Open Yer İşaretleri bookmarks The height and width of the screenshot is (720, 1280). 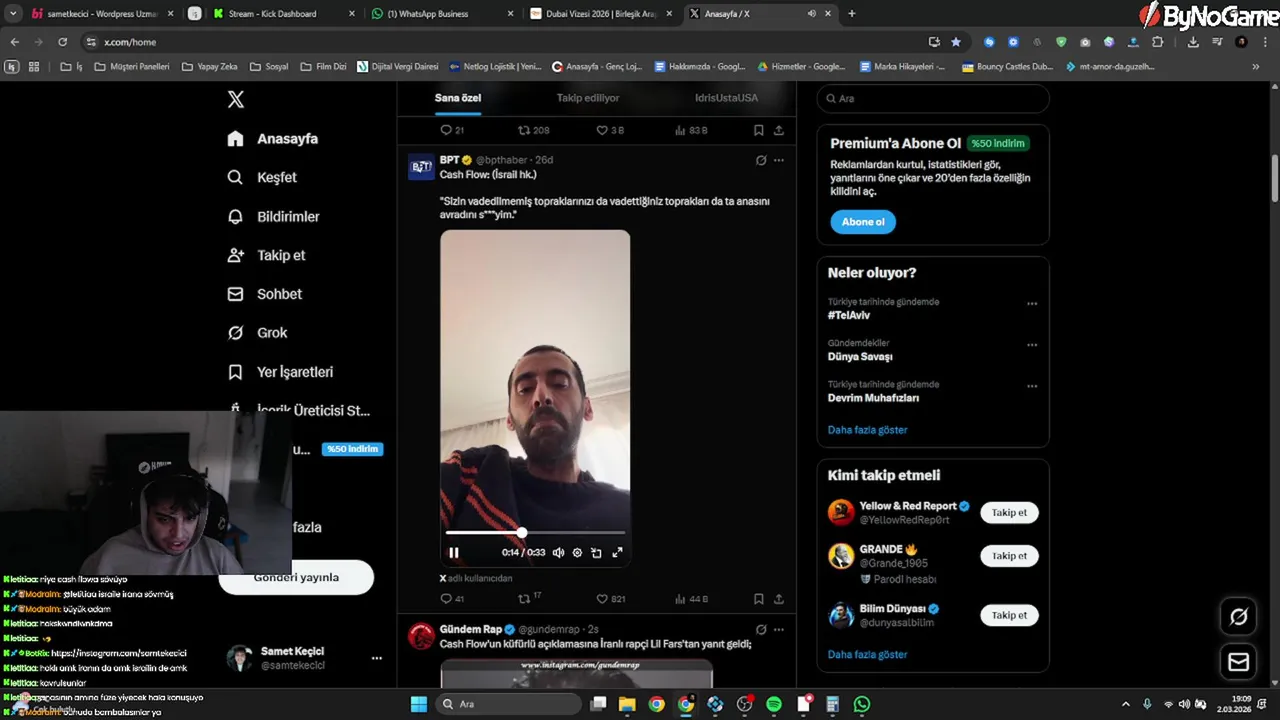pos(280,372)
